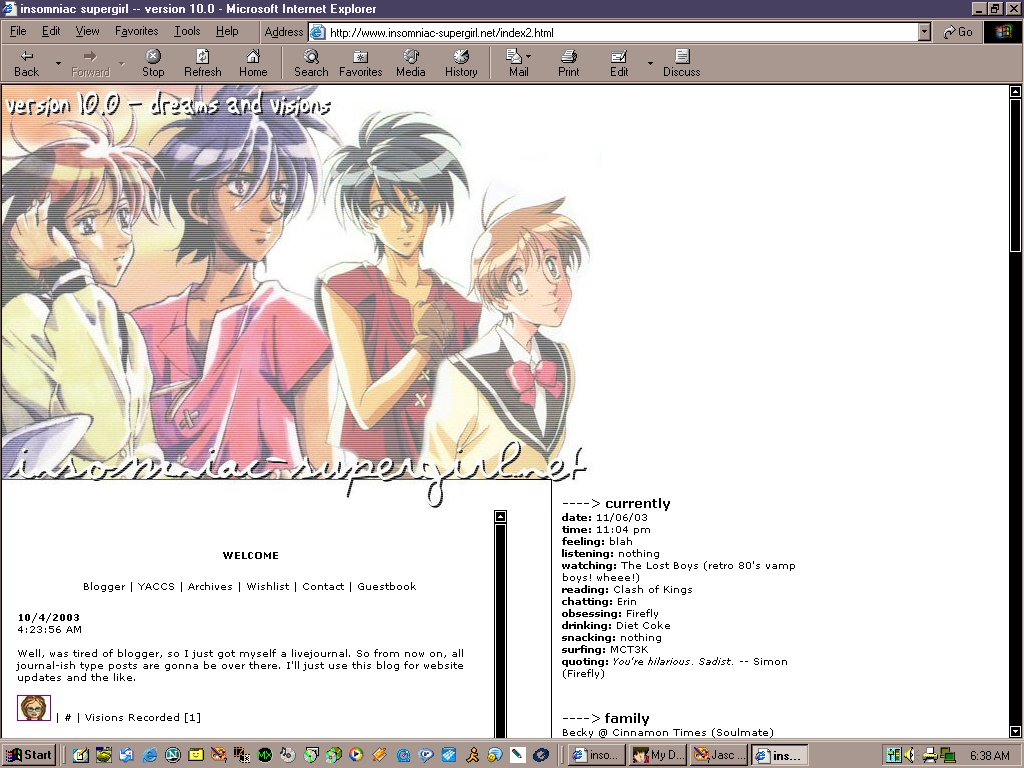Click the Edit toolbar button
This screenshot has height=768, width=1024.
[x=619, y=63]
